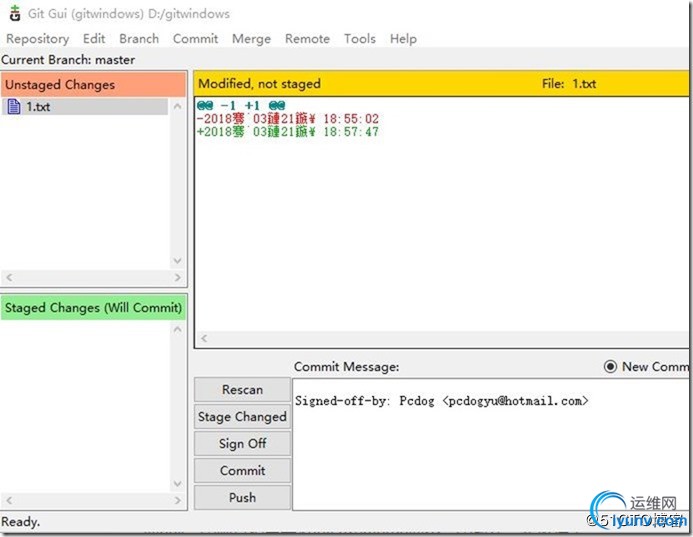This screenshot has width=693, height=537.
Task: Click the Ready. status bar text
Action: [20, 522]
